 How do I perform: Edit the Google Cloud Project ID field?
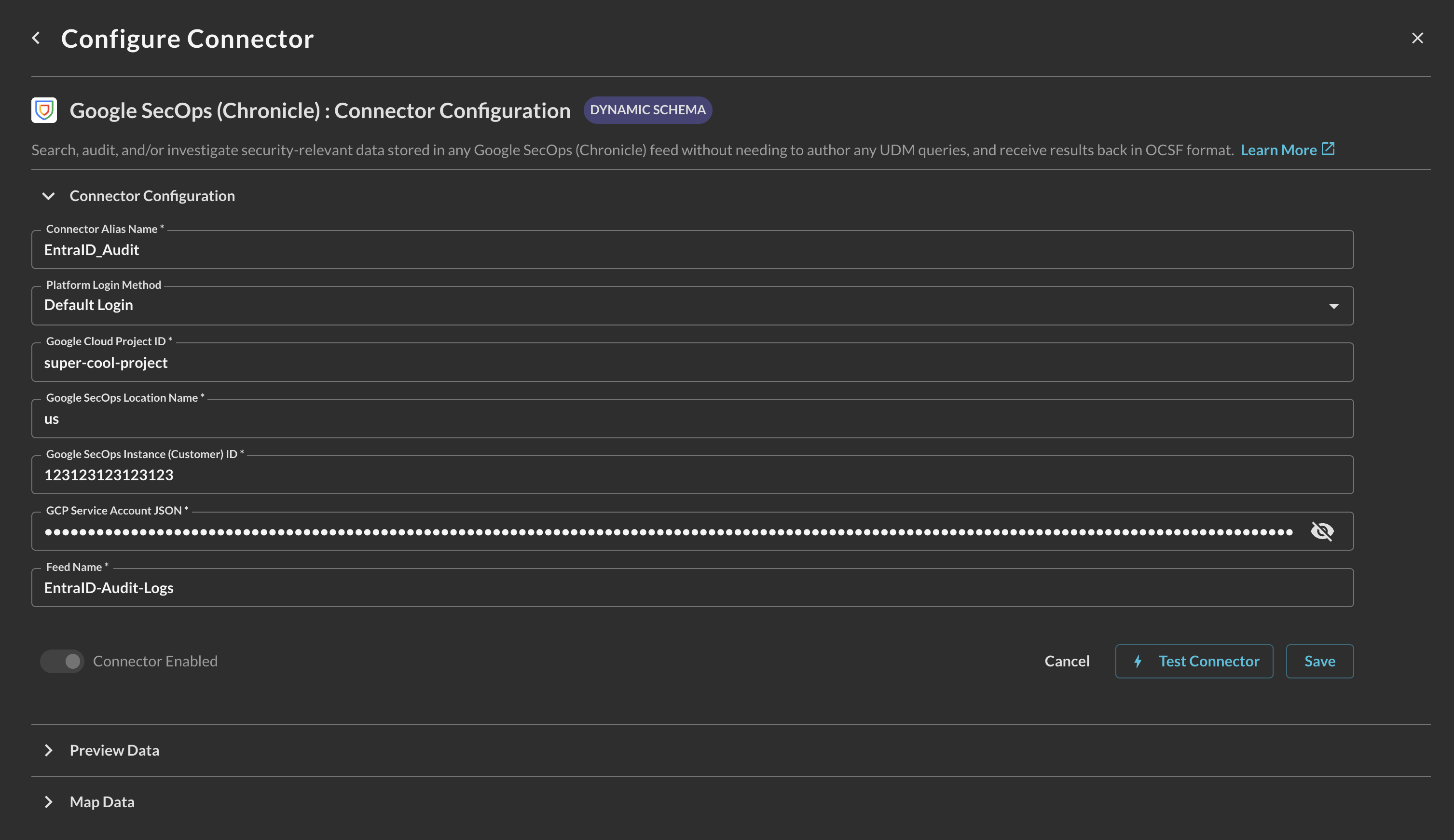[692, 362]
